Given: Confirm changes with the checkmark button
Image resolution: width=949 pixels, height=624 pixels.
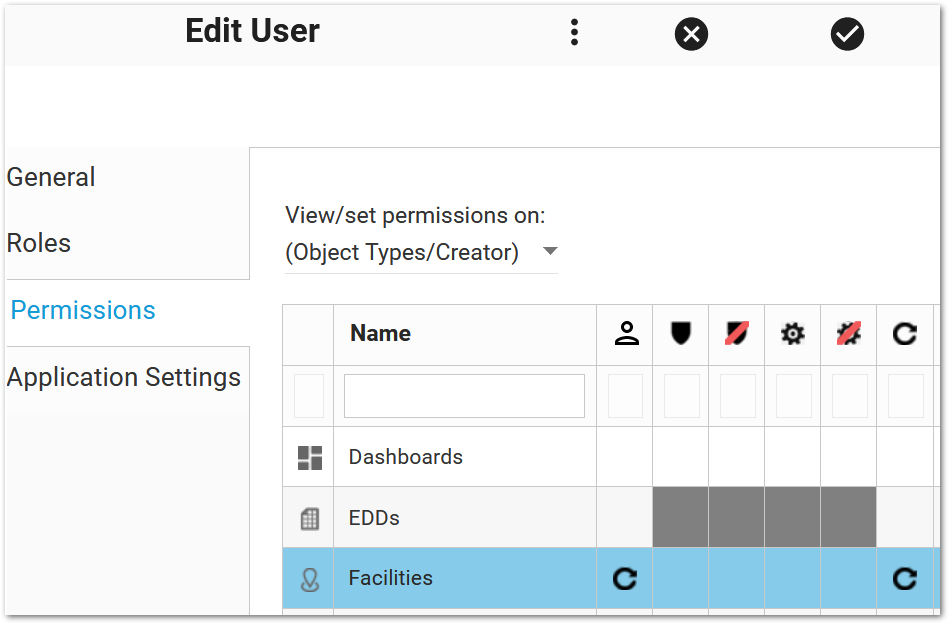Looking at the screenshot, I should coord(846,34).
